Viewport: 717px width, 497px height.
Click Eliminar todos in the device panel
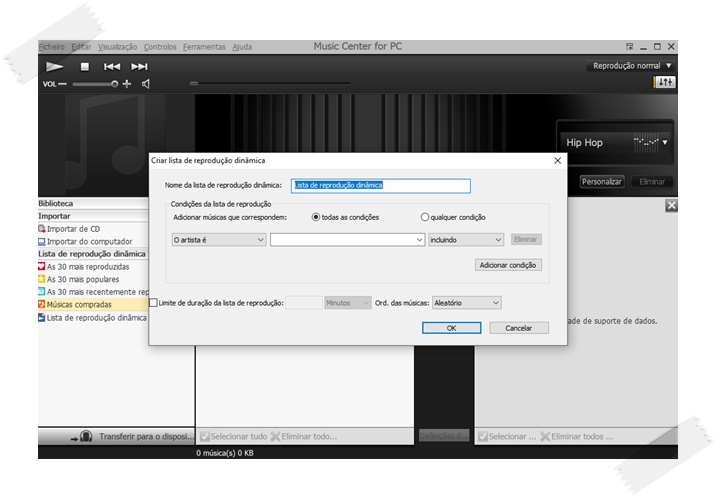[x=577, y=437]
